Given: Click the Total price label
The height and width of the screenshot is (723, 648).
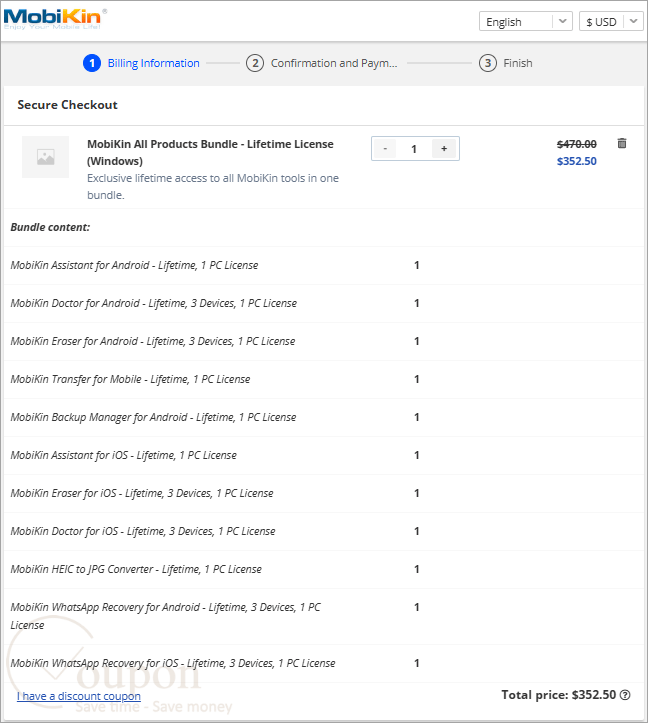Looking at the screenshot, I should (x=559, y=695).
